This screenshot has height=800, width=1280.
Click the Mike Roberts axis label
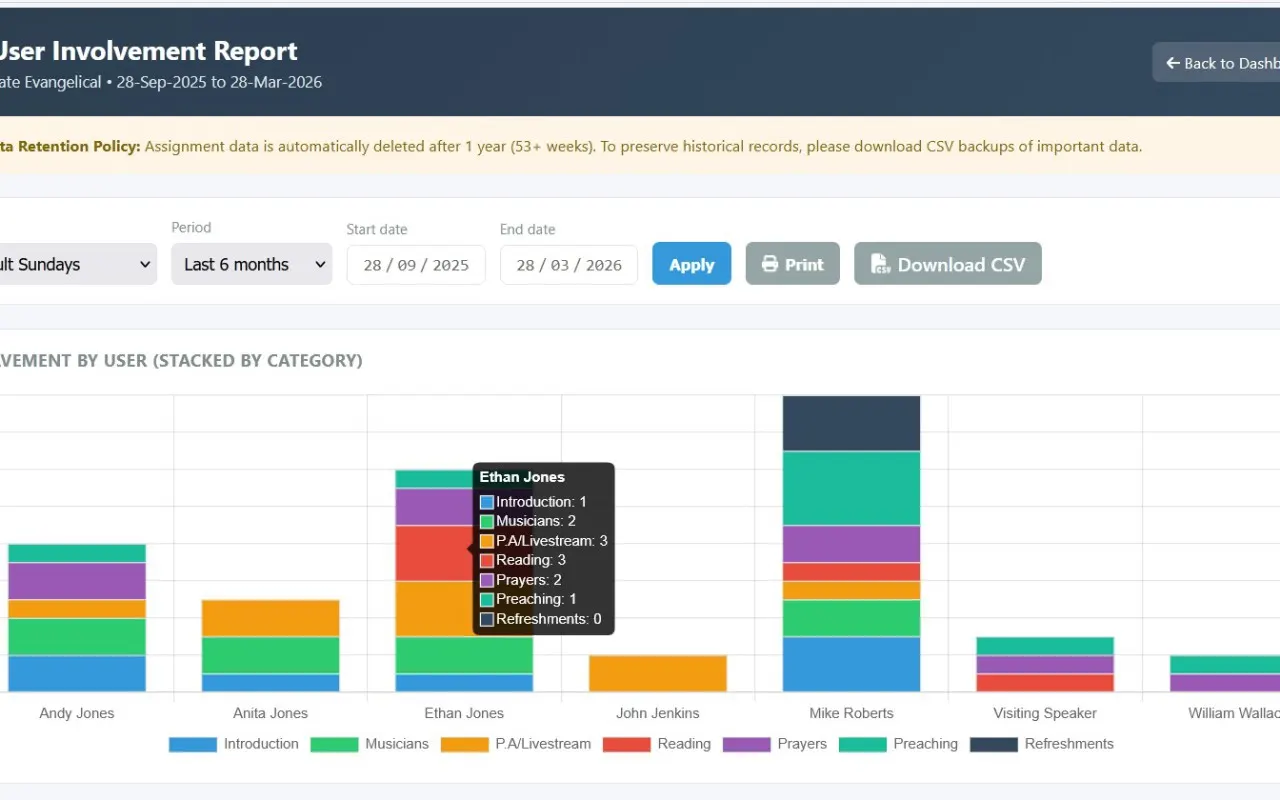(x=851, y=713)
